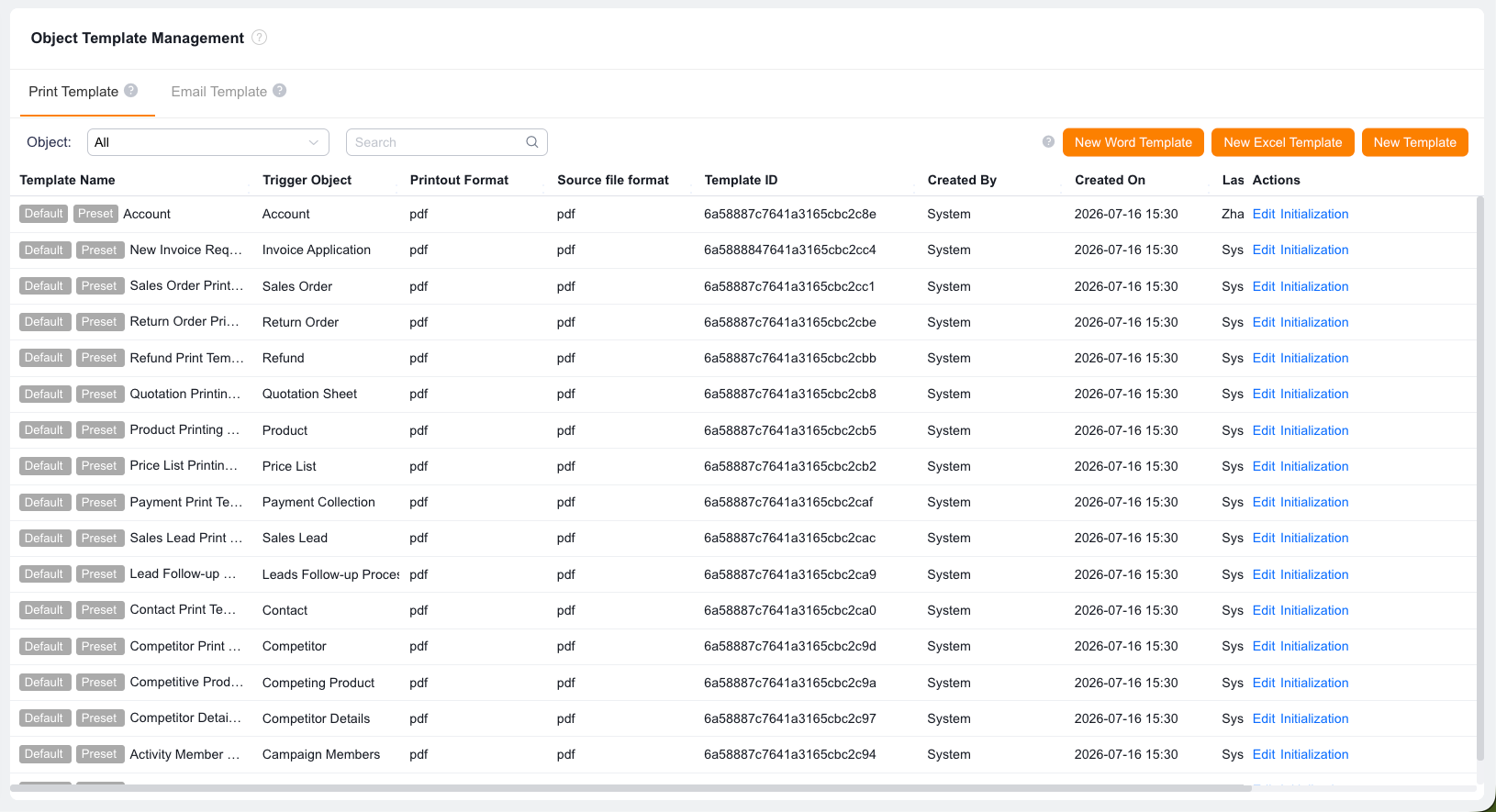Screen dimensions: 1496x812
Task: Open the Object filter dropdown
Action: pyautogui.click(x=208, y=142)
